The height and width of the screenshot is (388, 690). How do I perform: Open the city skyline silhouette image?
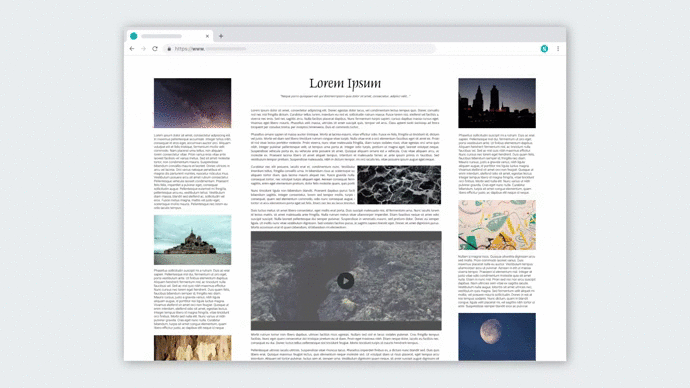click(497, 103)
